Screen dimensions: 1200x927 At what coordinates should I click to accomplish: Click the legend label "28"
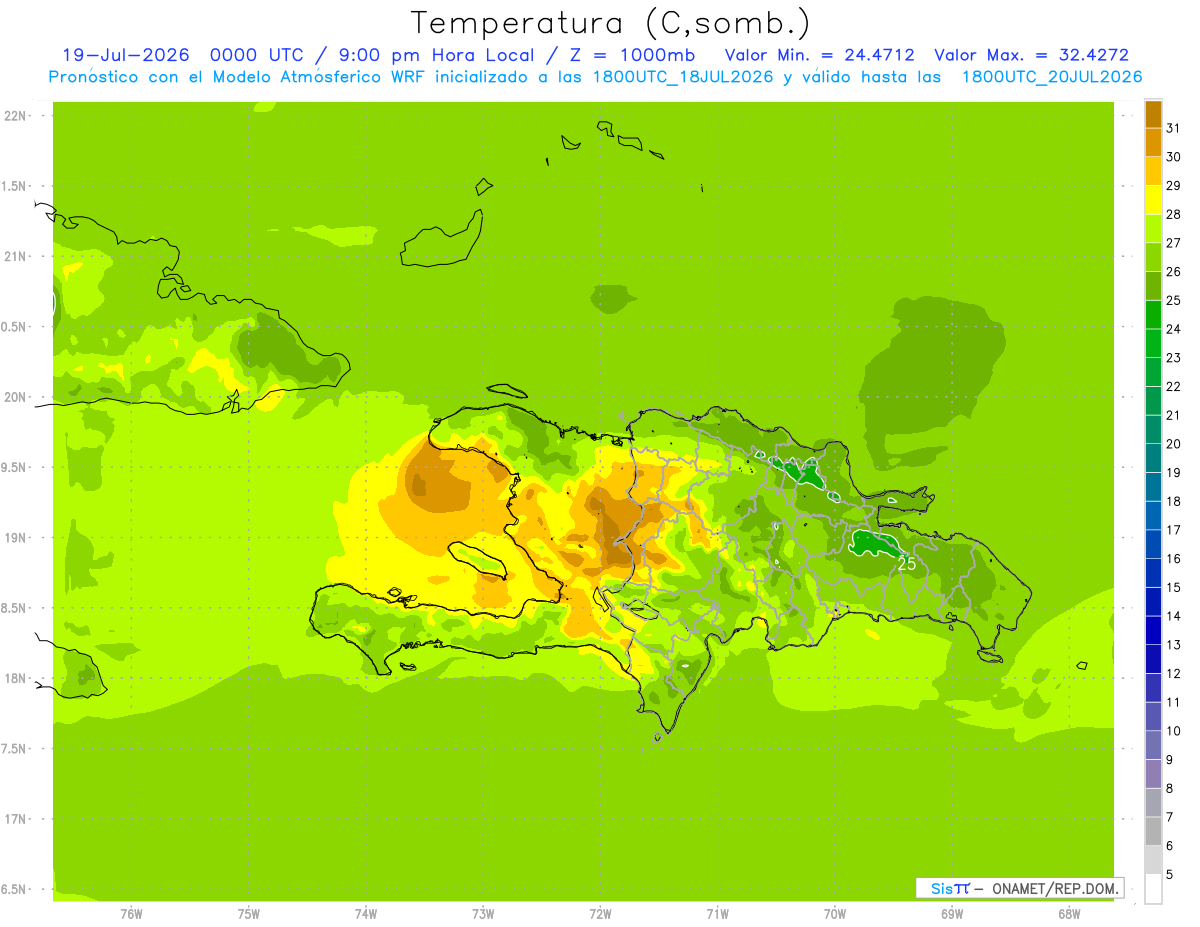point(1173,214)
